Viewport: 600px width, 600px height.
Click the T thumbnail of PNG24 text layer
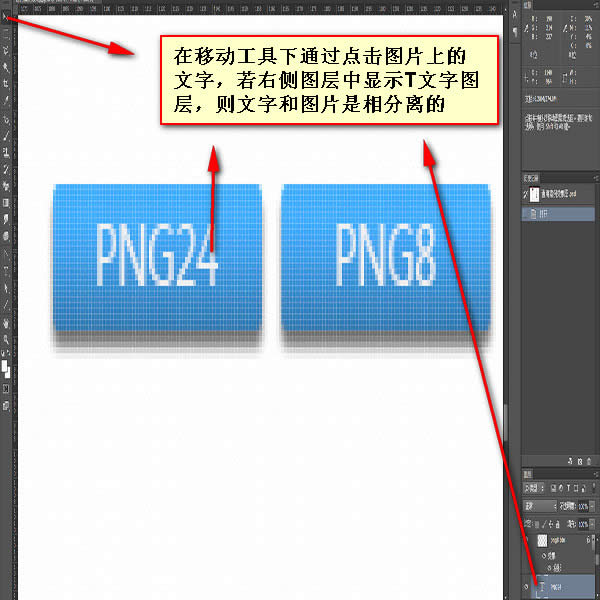(542, 588)
